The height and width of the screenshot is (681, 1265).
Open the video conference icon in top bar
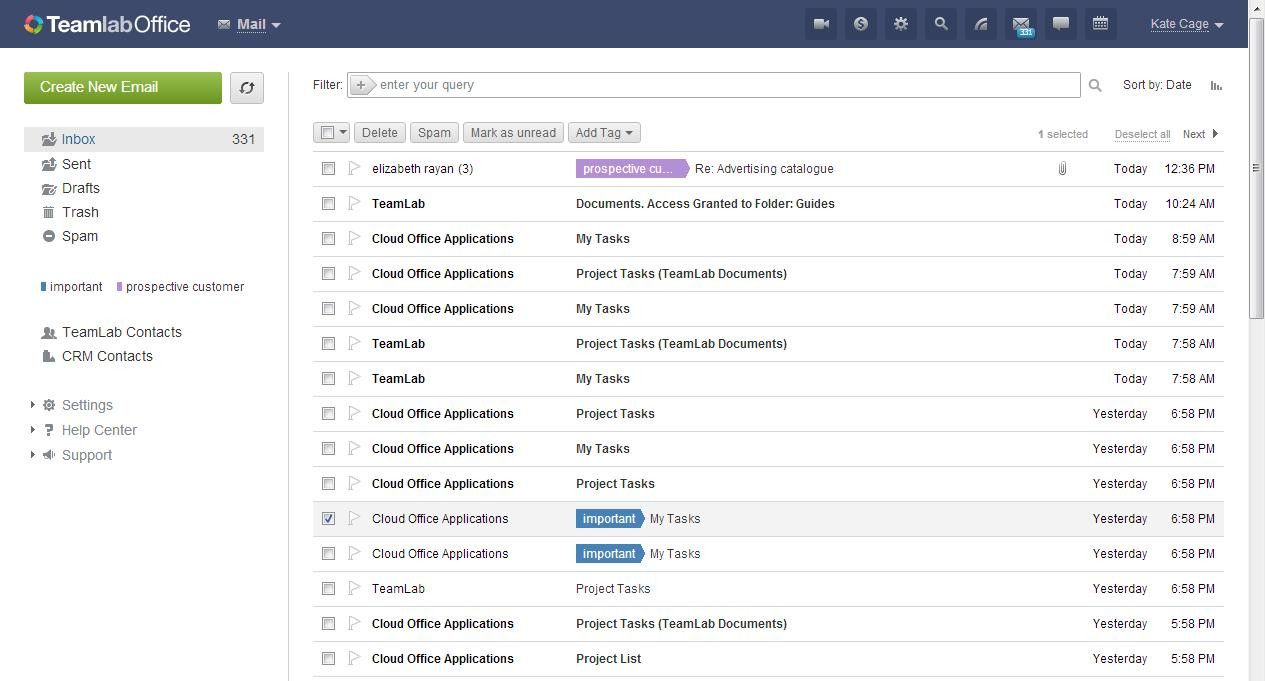(x=821, y=24)
